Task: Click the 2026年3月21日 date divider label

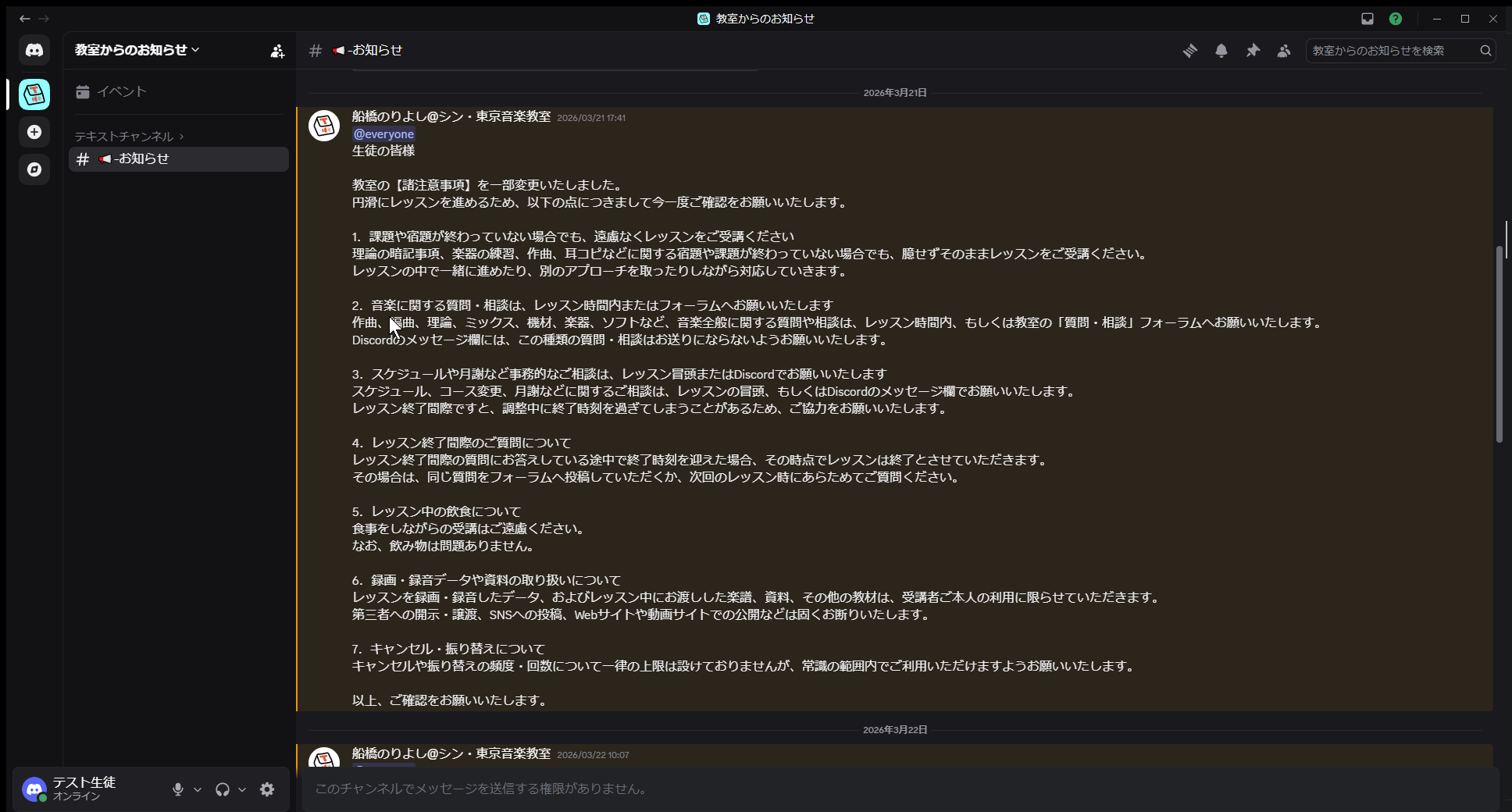Action: tap(895, 93)
